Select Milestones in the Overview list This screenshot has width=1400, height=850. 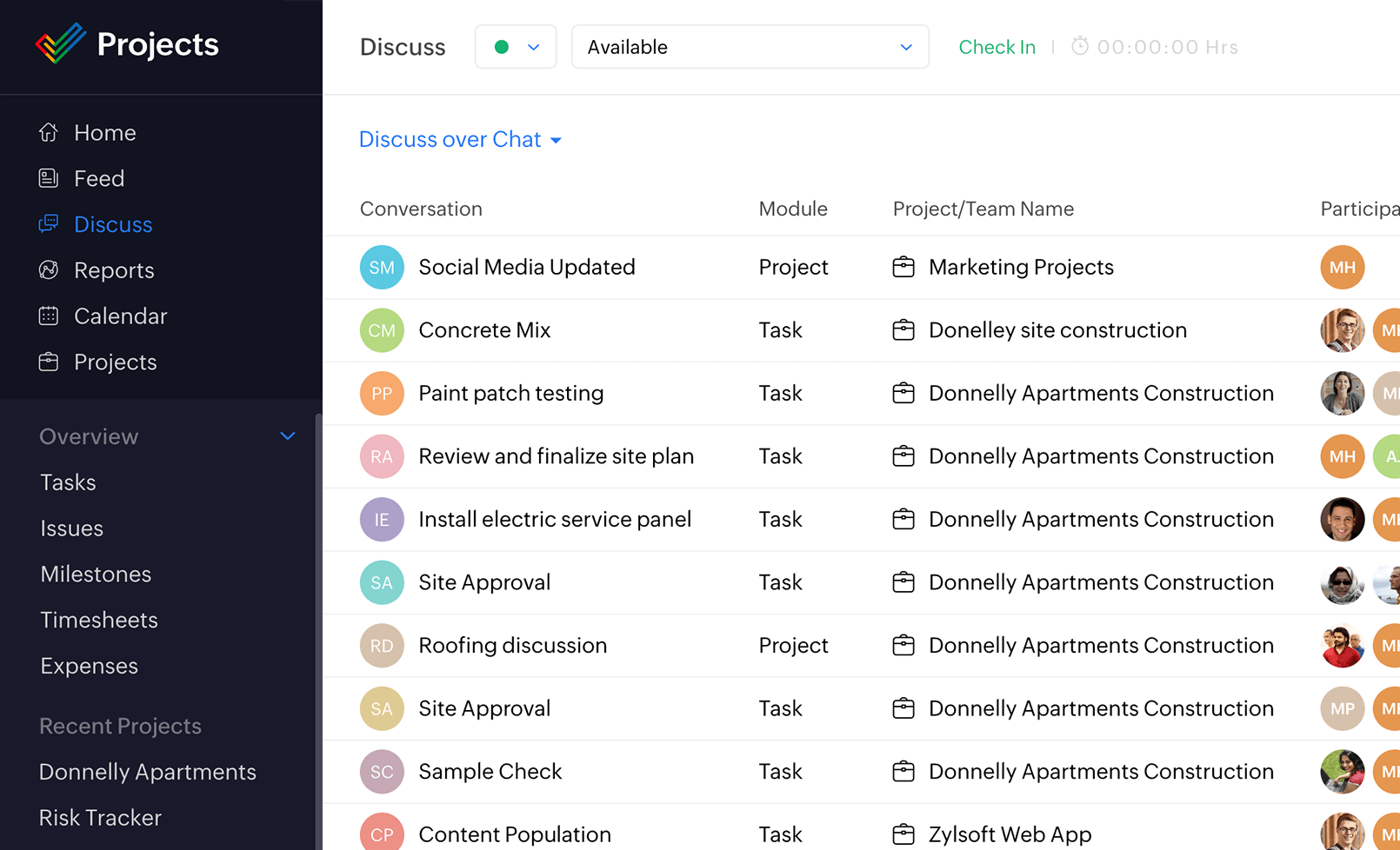(x=96, y=574)
